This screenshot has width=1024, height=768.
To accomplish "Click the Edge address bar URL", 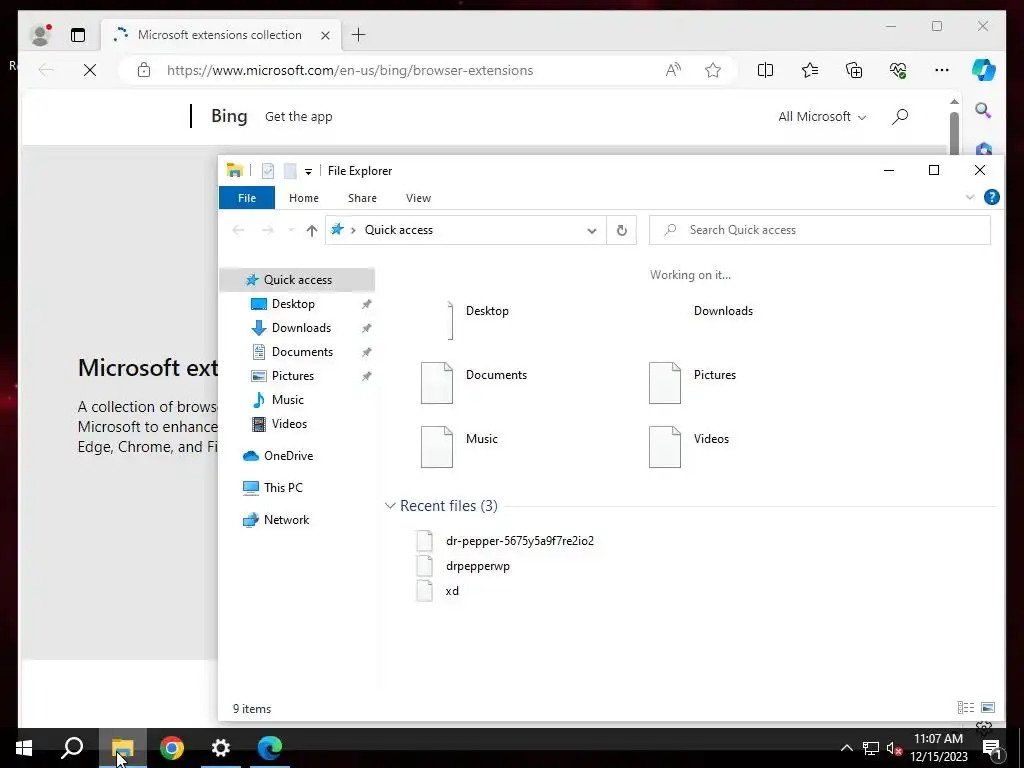I will 350,70.
